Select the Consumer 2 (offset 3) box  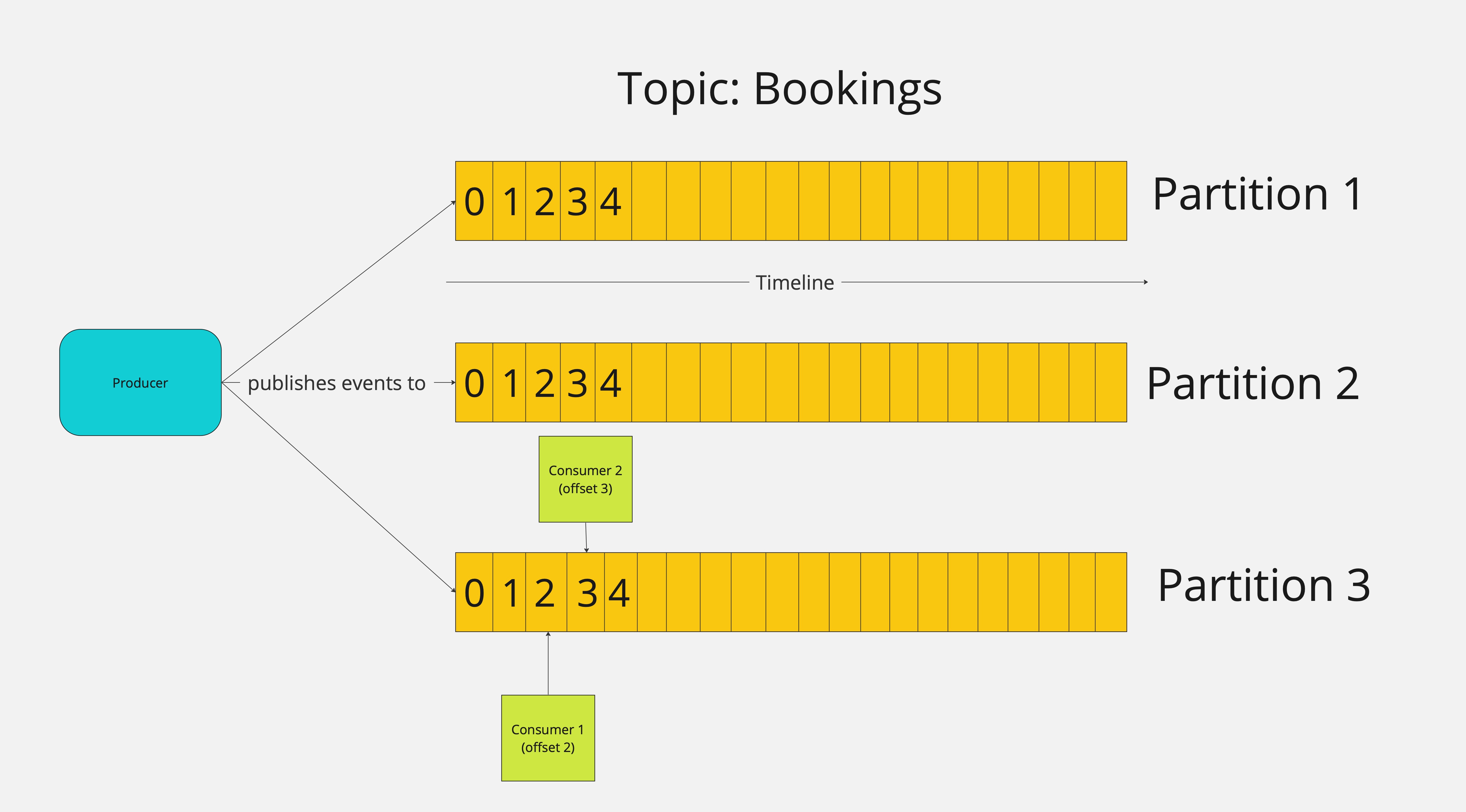[585, 479]
